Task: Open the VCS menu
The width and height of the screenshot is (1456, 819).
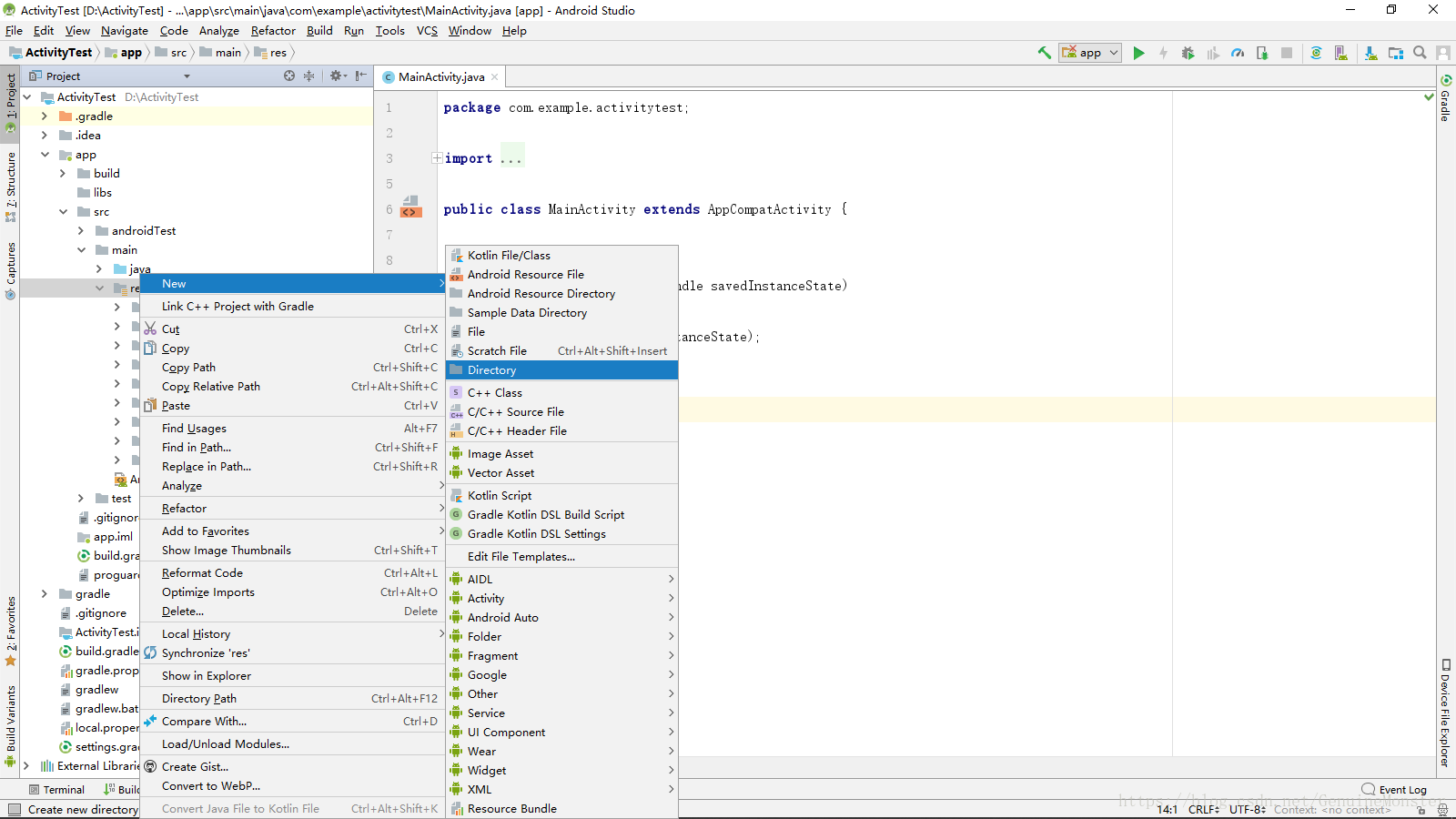Action: point(427,31)
